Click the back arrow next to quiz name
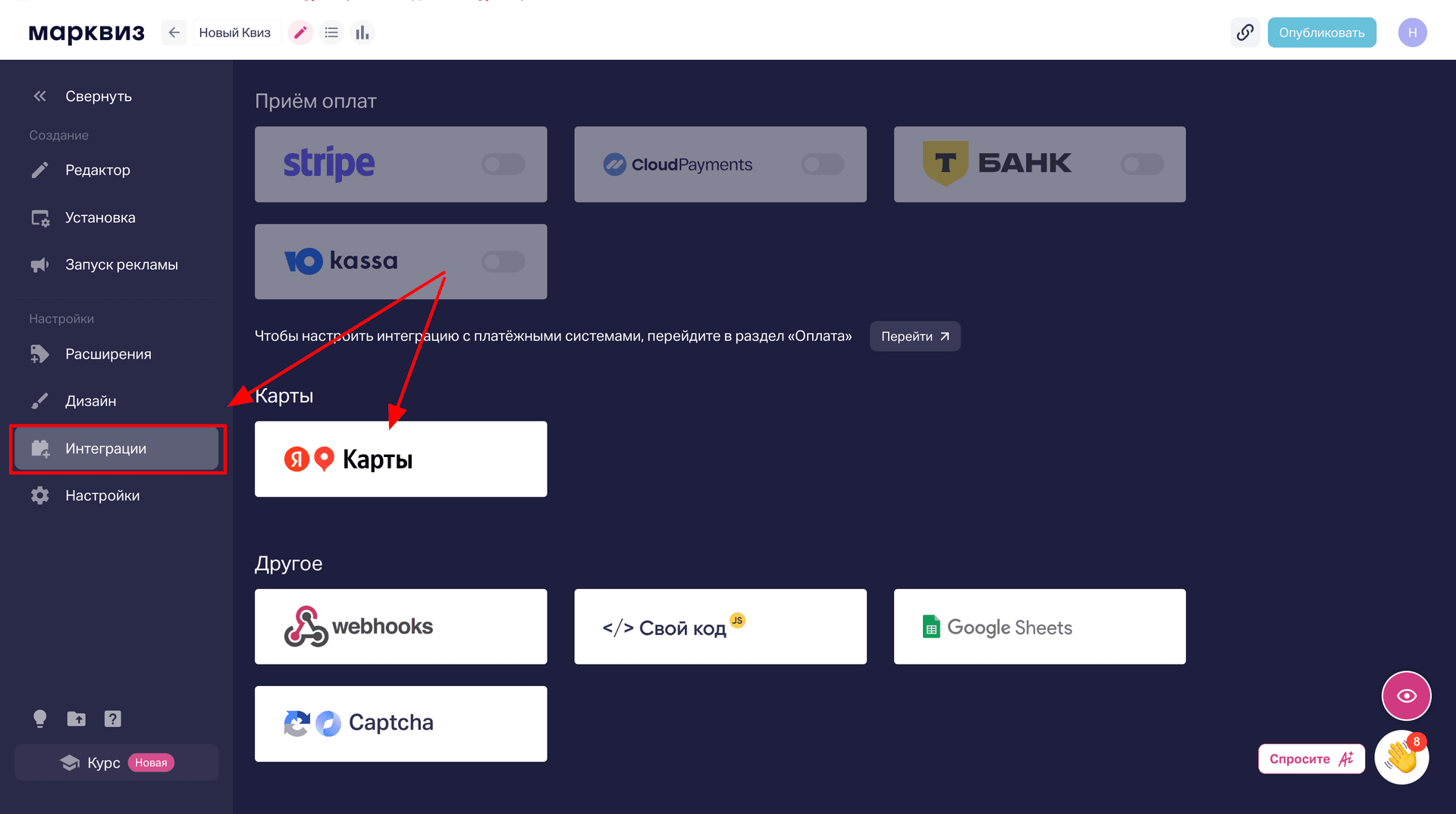Image resolution: width=1456 pixels, height=814 pixels. click(174, 33)
